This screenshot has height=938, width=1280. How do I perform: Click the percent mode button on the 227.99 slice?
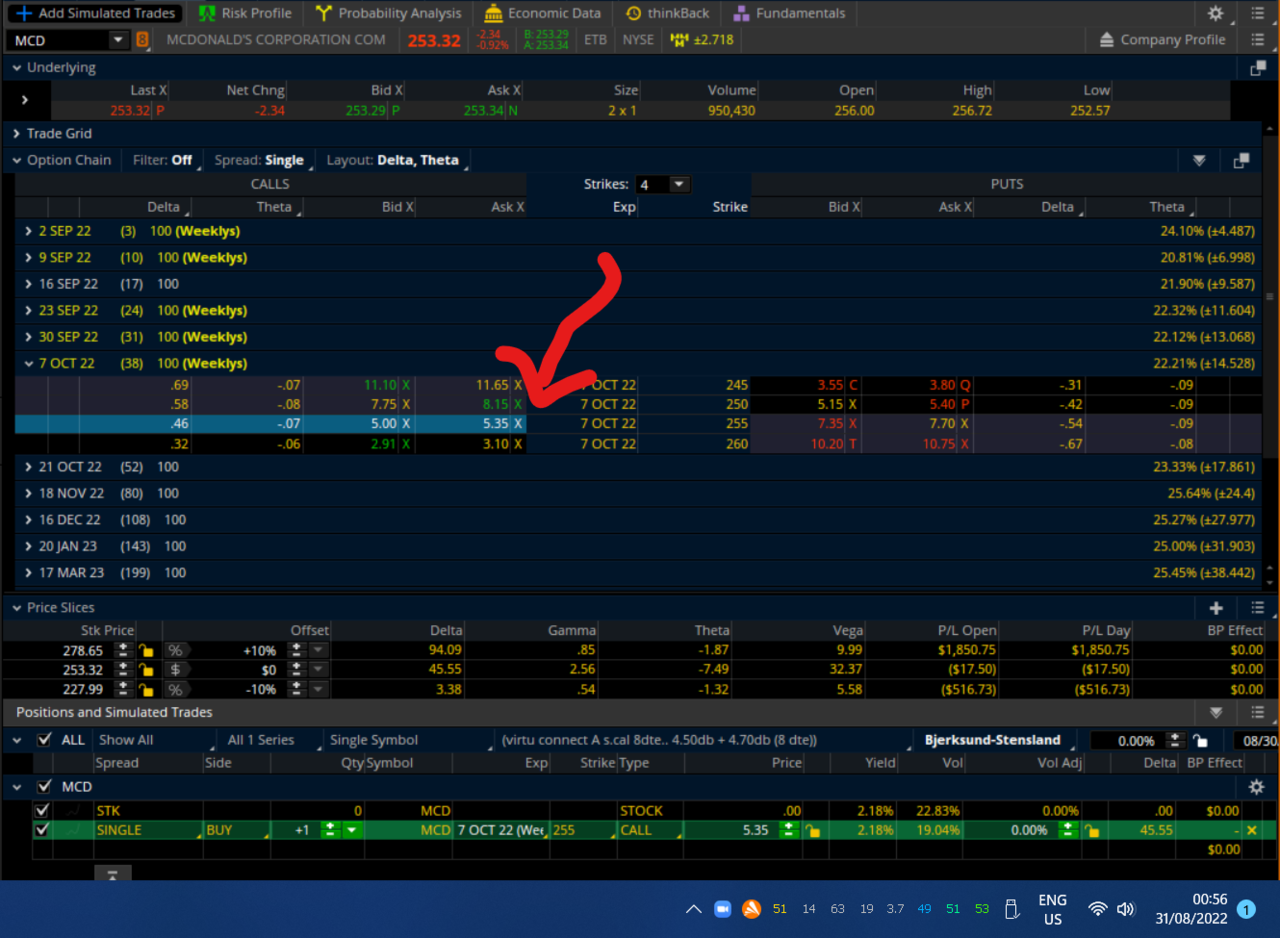point(175,689)
